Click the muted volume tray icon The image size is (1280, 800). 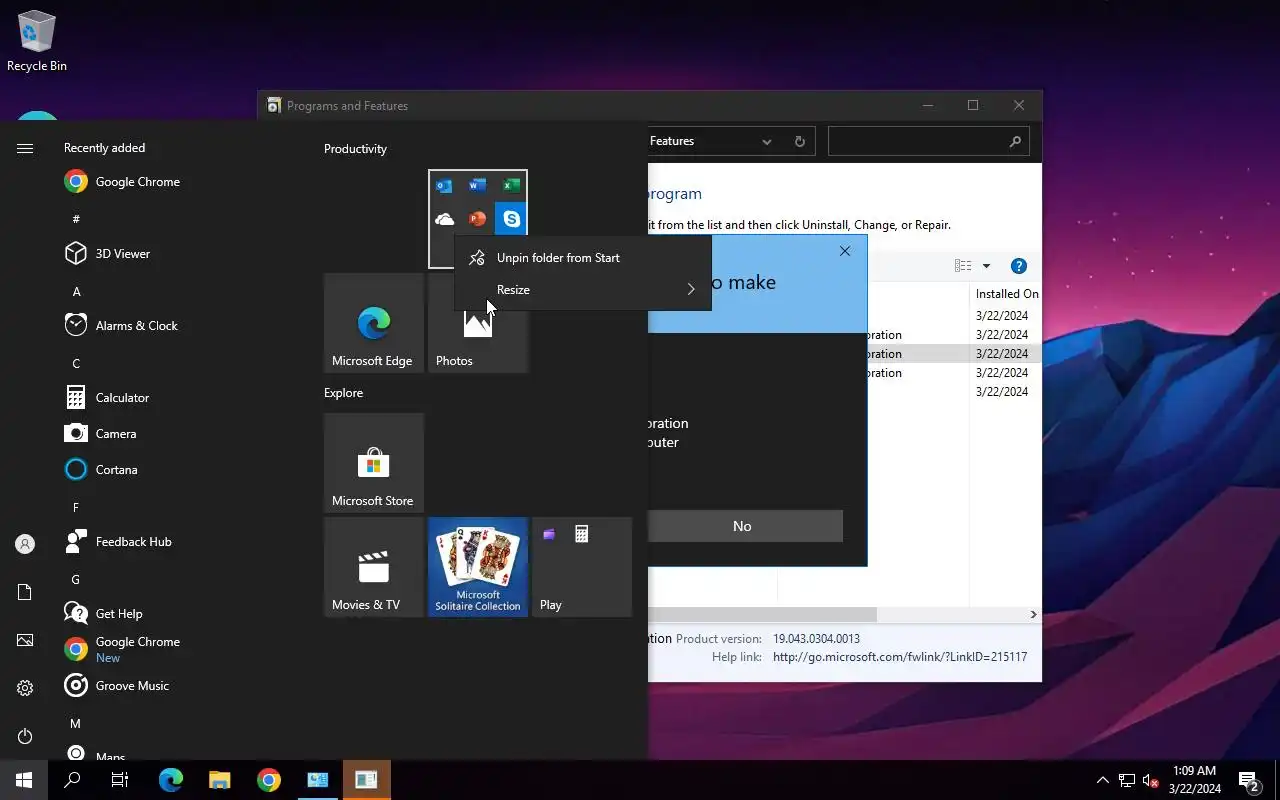point(1151,780)
